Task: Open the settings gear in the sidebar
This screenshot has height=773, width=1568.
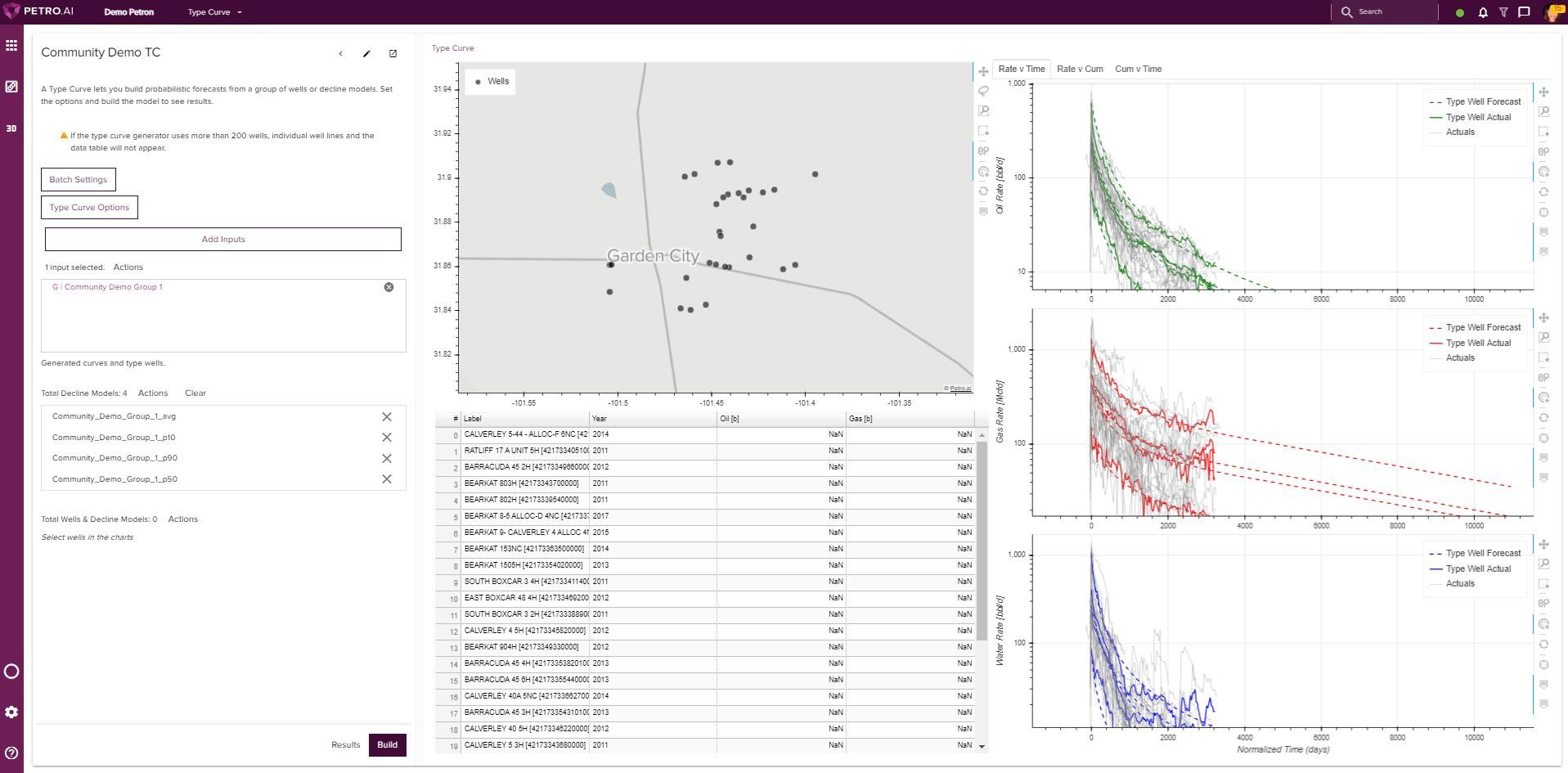Action: click(x=11, y=712)
